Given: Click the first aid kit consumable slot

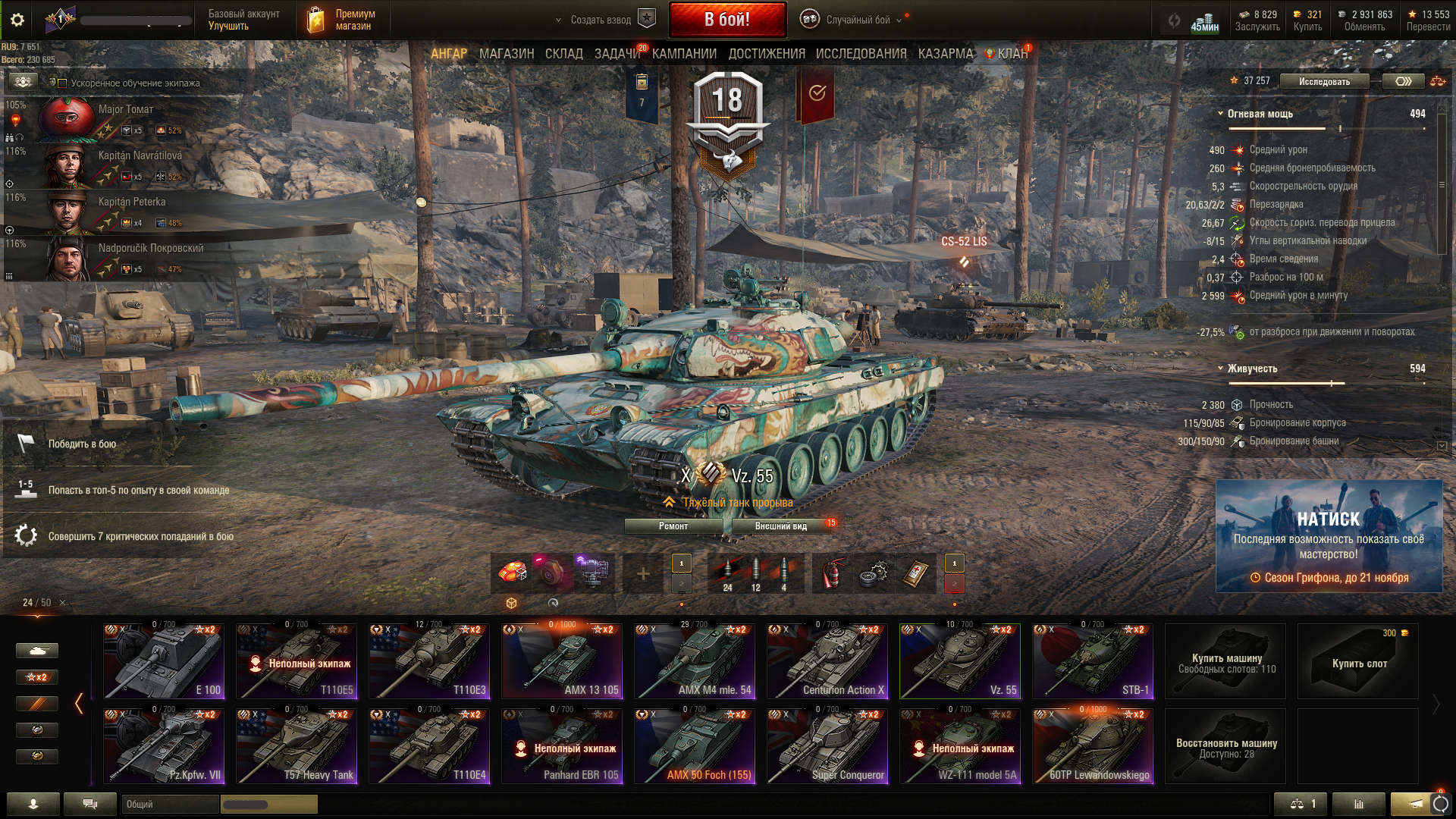Looking at the screenshot, I should tap(915, 574).
